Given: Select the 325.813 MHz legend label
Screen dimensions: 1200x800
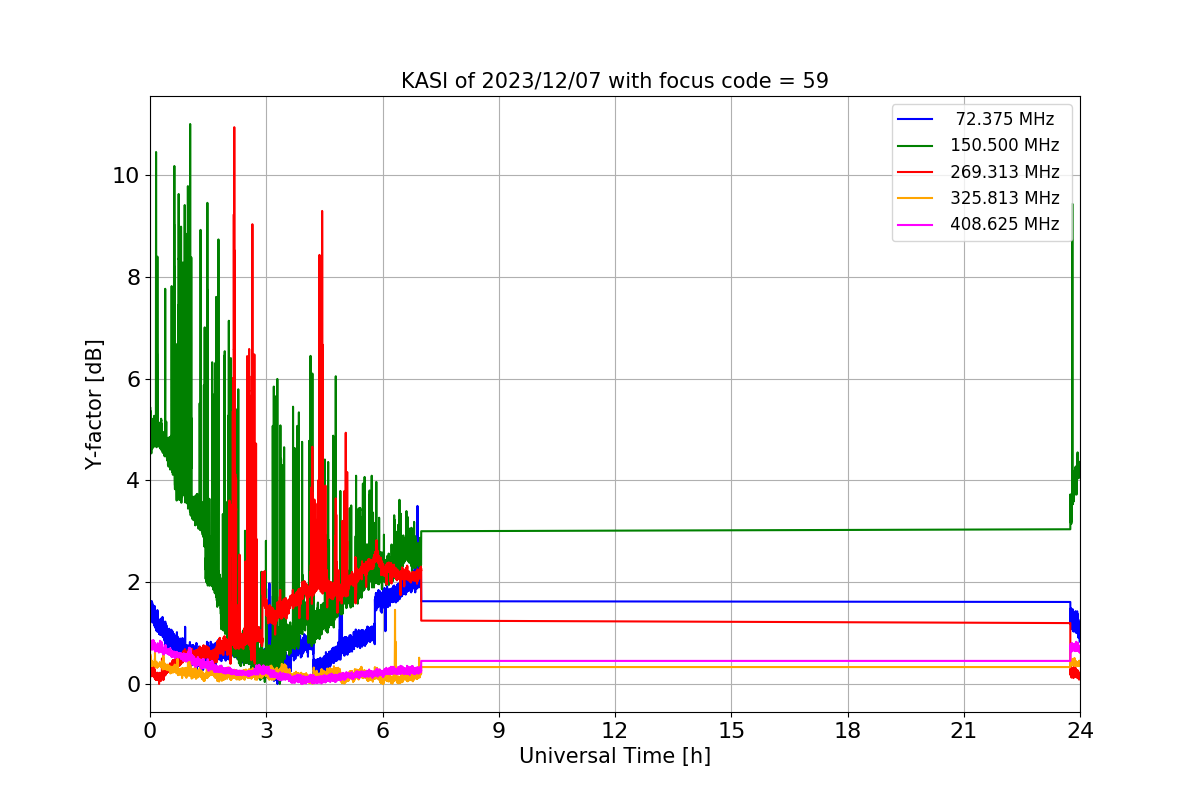Looking at the screenshot, I should [x=1004, y=198].
